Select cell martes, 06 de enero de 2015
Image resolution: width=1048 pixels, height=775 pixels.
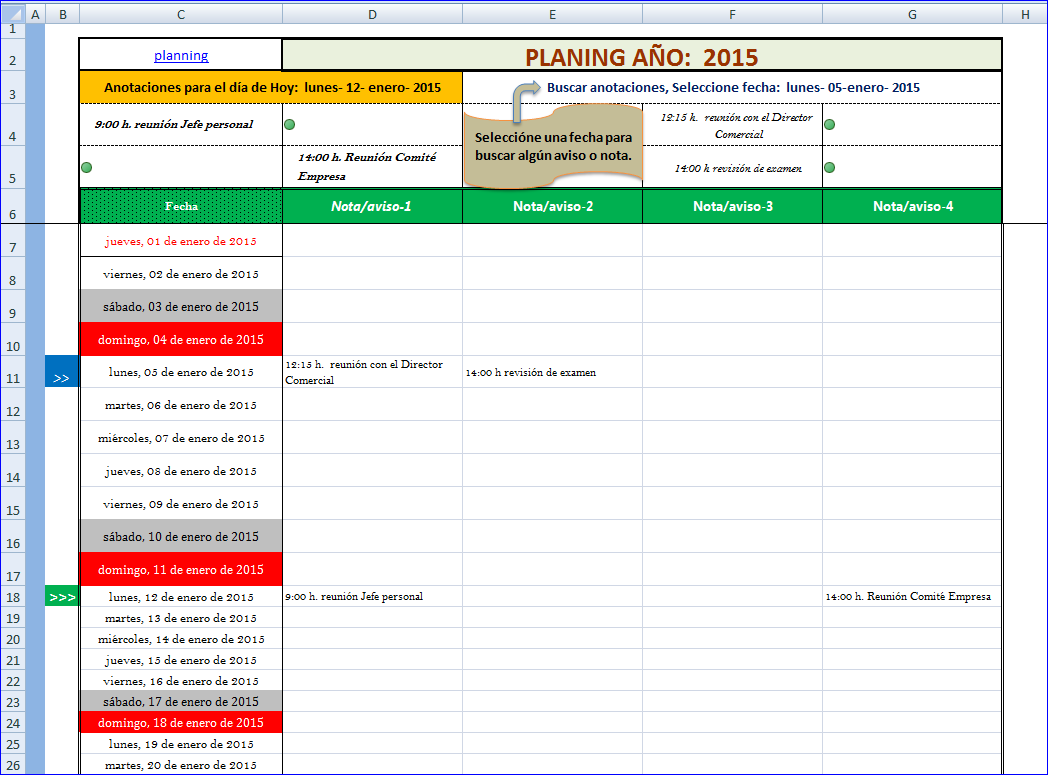click(181, 405)
